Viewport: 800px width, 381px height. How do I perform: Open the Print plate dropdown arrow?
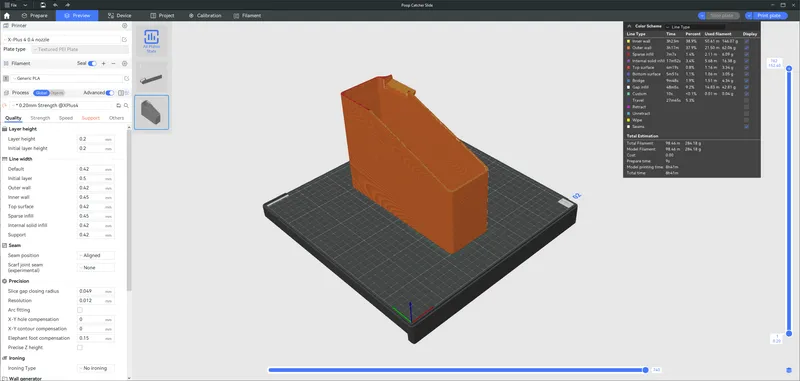(x=749, y=16)
